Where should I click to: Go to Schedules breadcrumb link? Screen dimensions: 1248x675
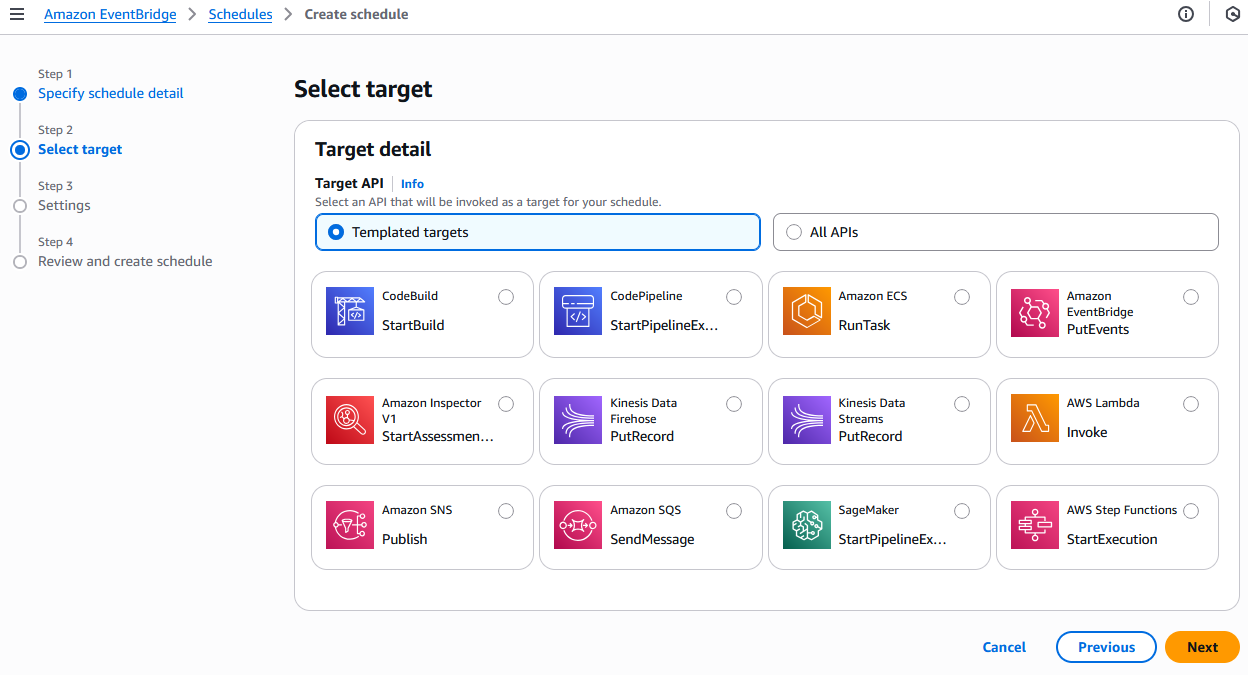coord(240,14)
